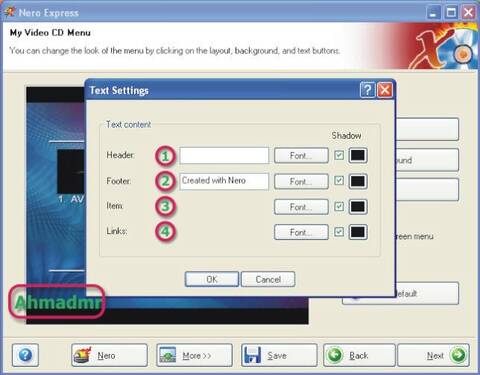Click the Save button with floppy icon
Screen dimensions: 480x375
tap(279, 355)
